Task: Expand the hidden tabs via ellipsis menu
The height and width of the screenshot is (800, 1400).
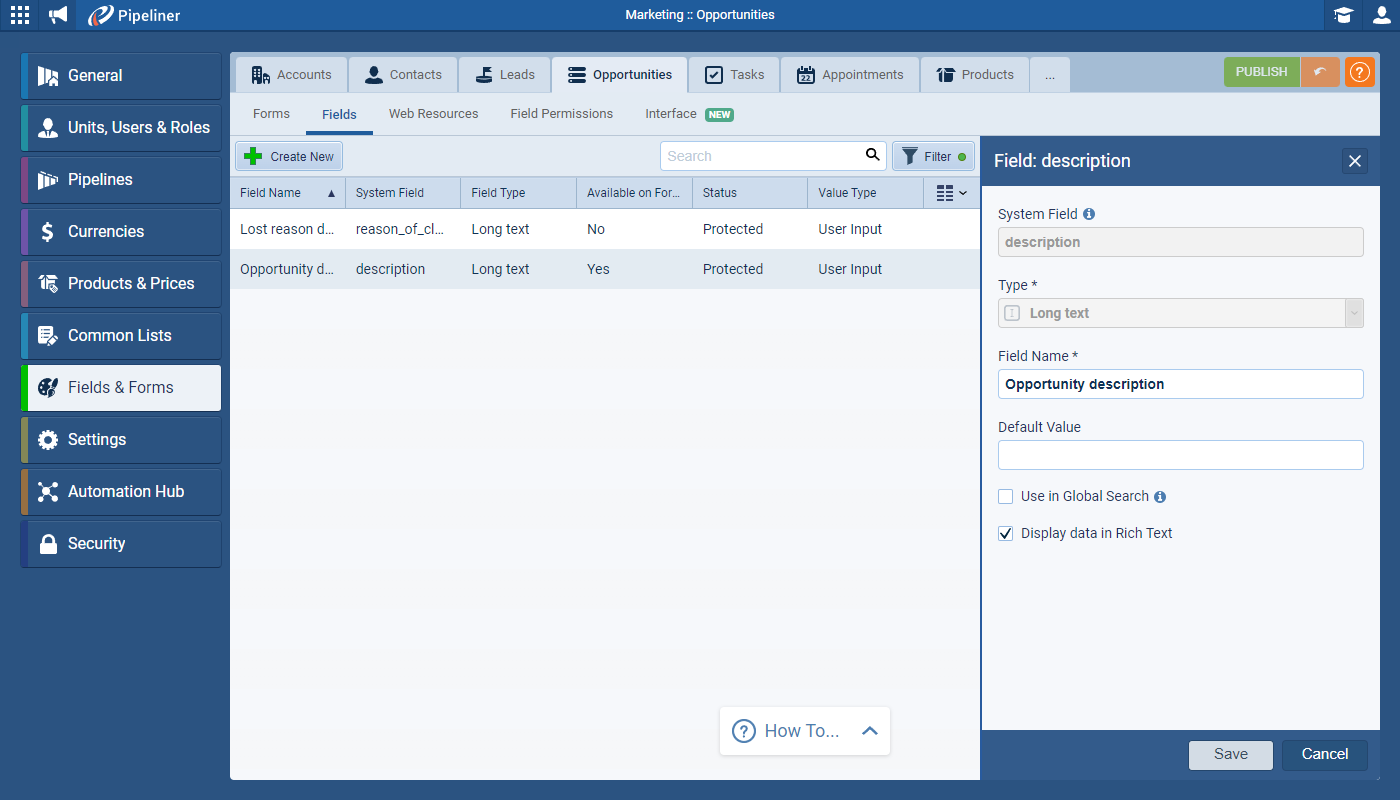Action: 1049,74
